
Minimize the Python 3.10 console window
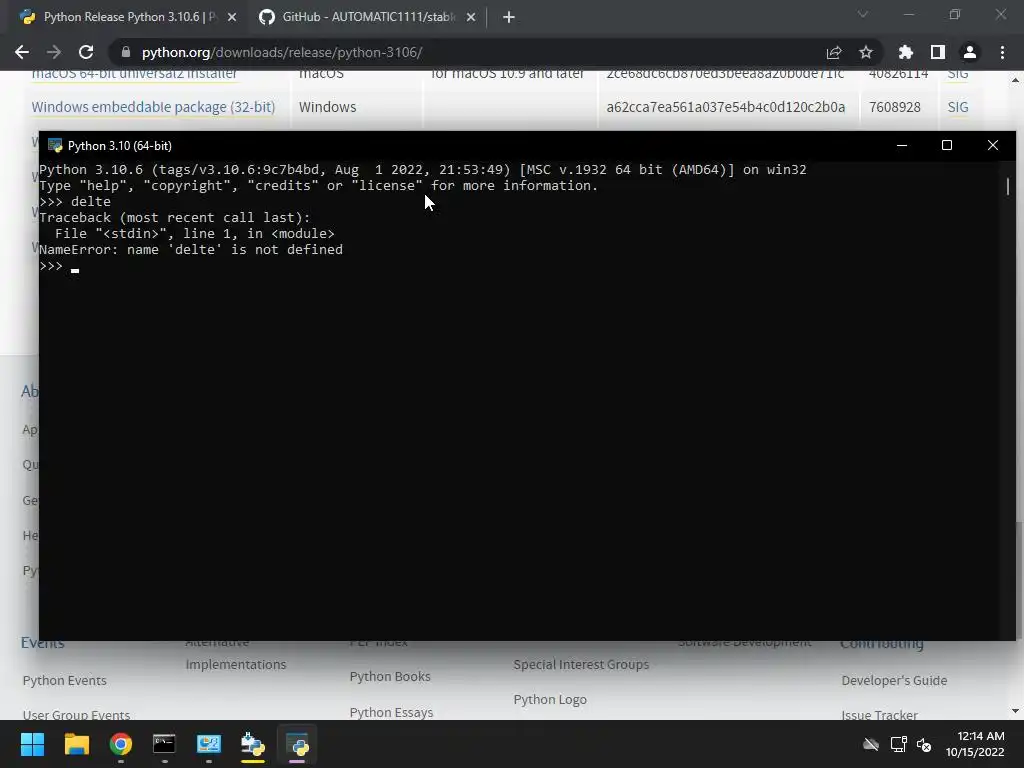(902, 145)
